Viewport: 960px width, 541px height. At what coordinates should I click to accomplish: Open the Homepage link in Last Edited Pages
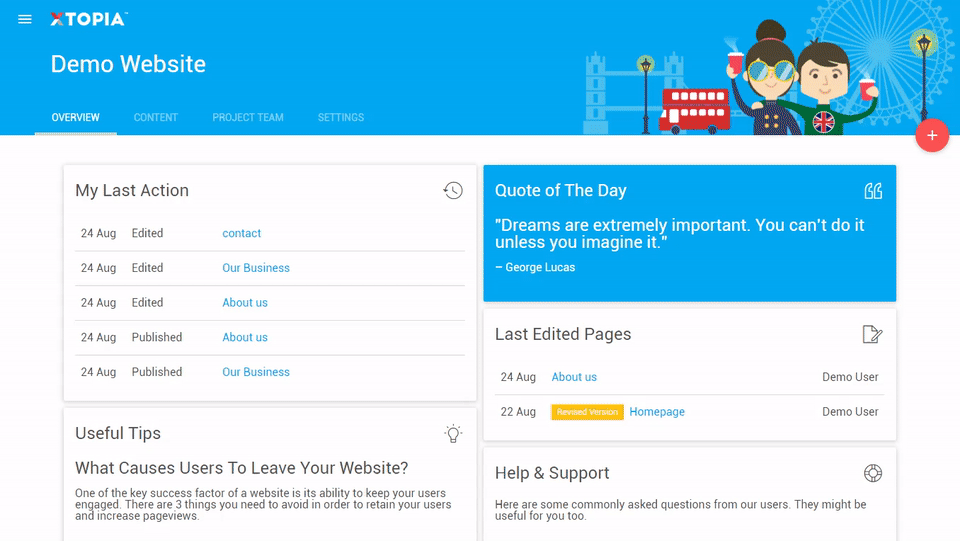coord(657,412)
